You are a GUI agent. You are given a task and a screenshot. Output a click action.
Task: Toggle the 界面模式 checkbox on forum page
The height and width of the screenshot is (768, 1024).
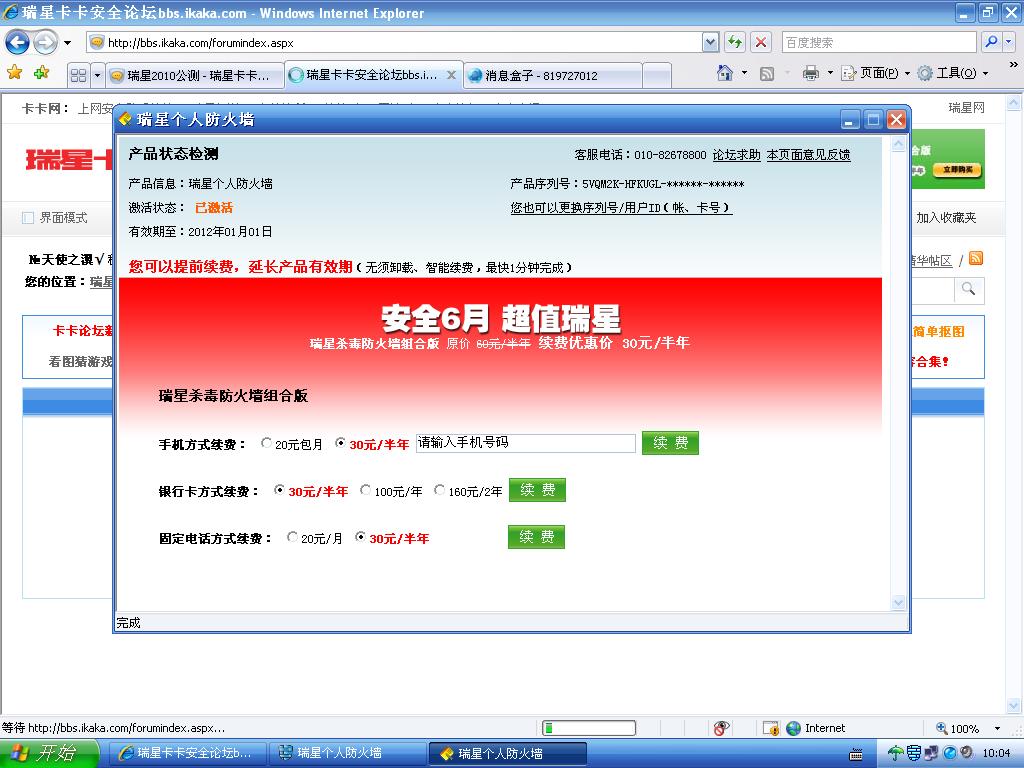click(28, 217)
